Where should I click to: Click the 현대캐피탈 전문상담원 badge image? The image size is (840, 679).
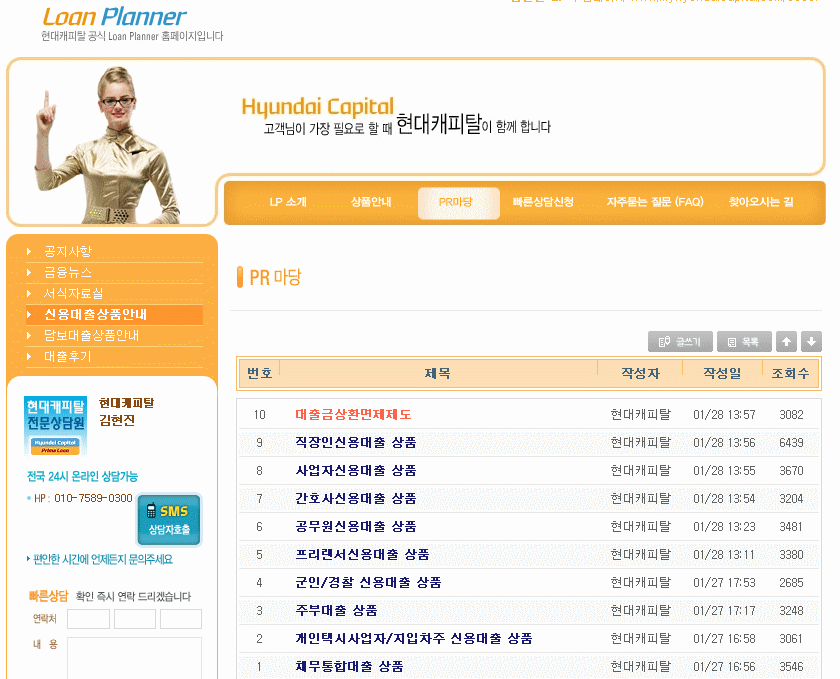coord(55,426)
